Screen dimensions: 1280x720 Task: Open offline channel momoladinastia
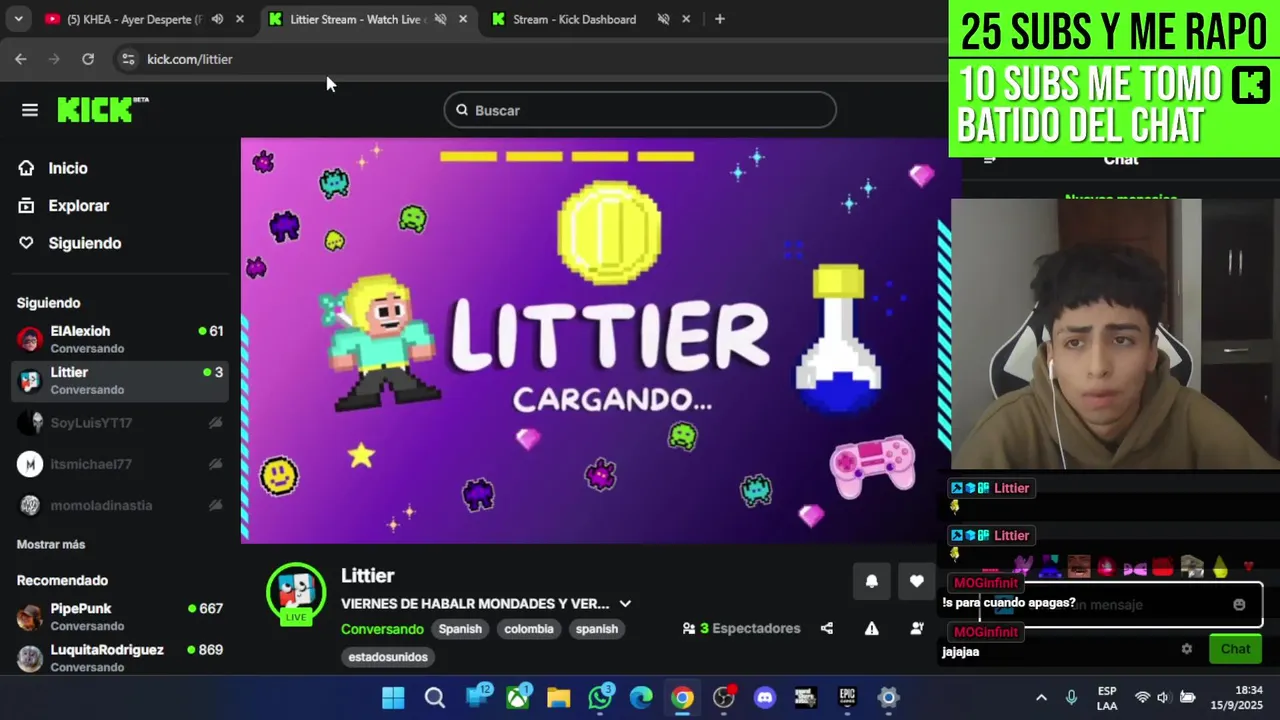click(x=120, y=505)
